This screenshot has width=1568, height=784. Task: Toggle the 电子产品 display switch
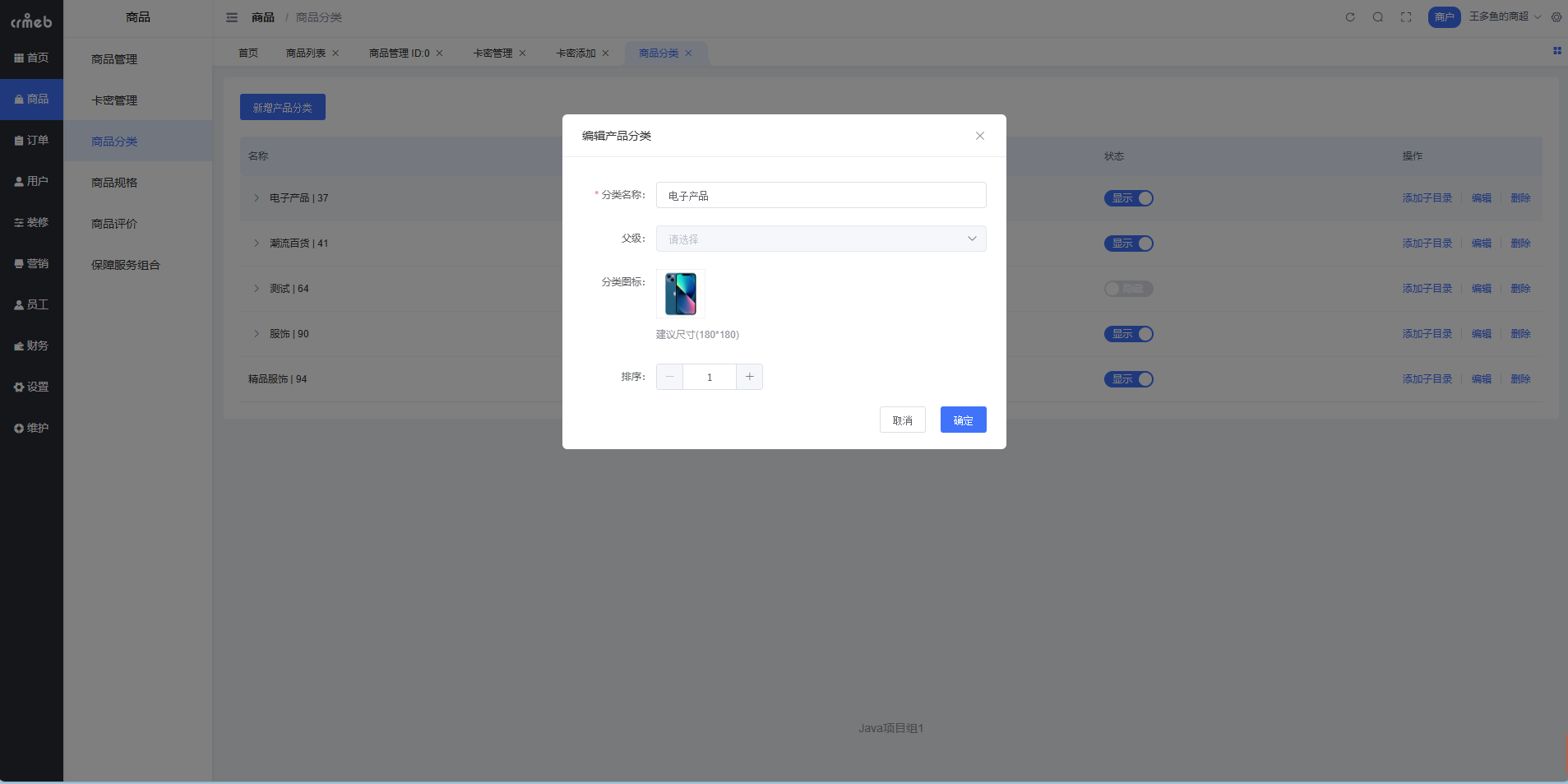(1128, 198)
